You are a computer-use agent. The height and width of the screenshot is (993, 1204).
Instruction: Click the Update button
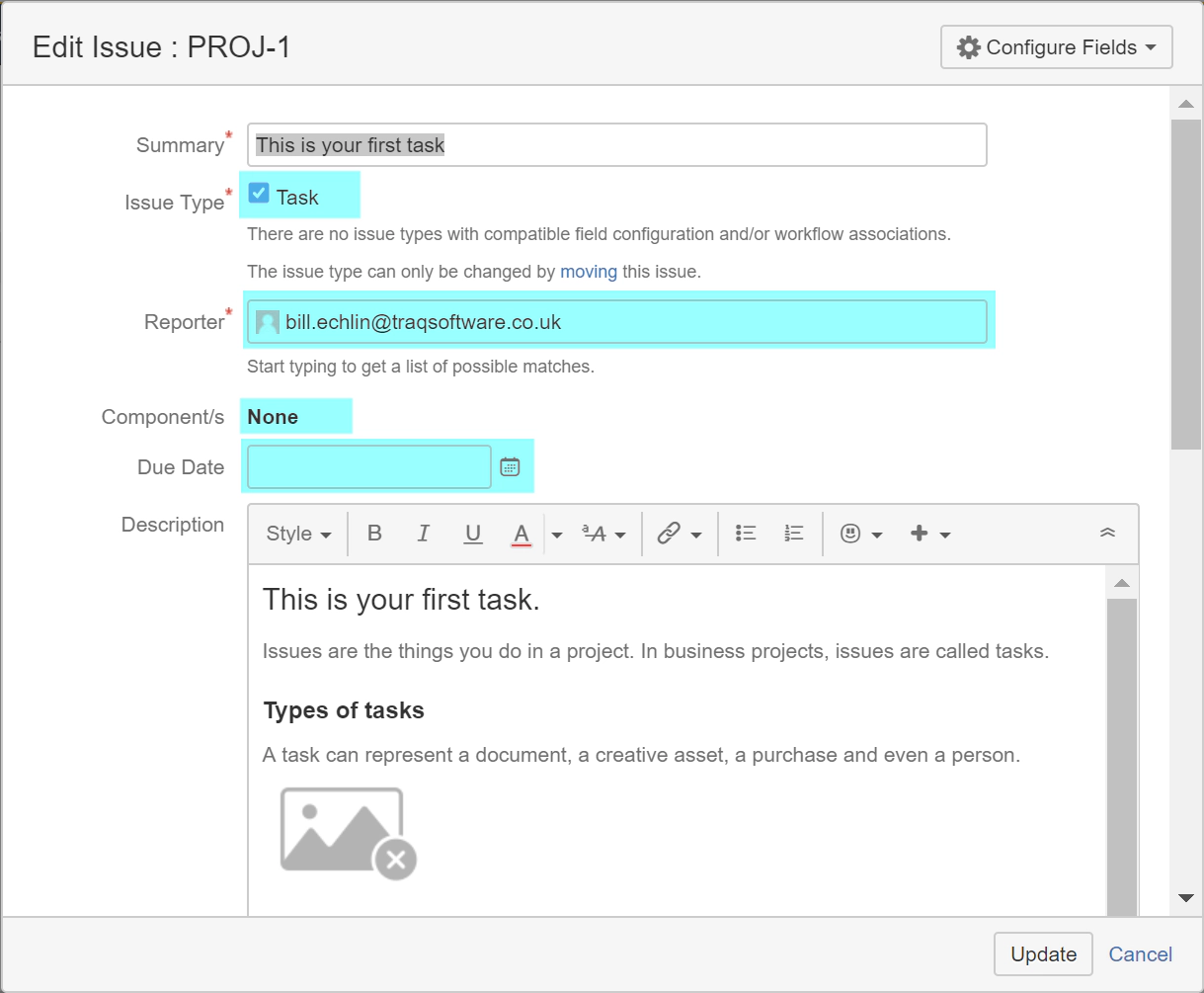tap(1042, 953)
